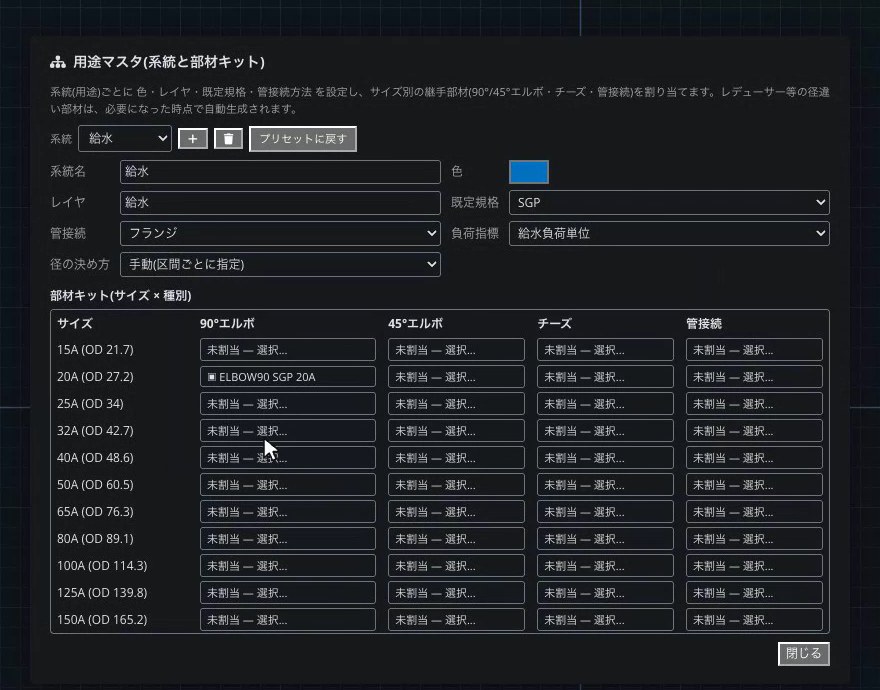Select 管接続 part for 25A row
This screenshot has width=880, height=690.
pos(754,404)
